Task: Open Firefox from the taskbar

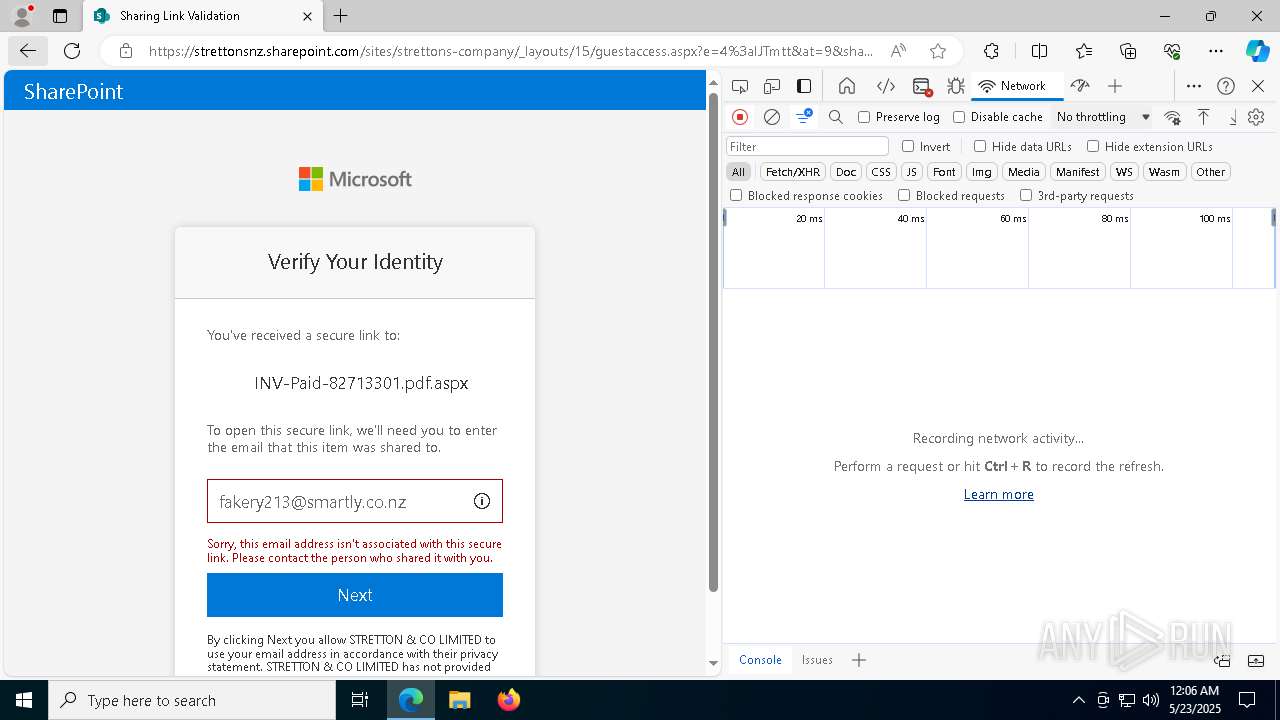Action: coord(509,700)
